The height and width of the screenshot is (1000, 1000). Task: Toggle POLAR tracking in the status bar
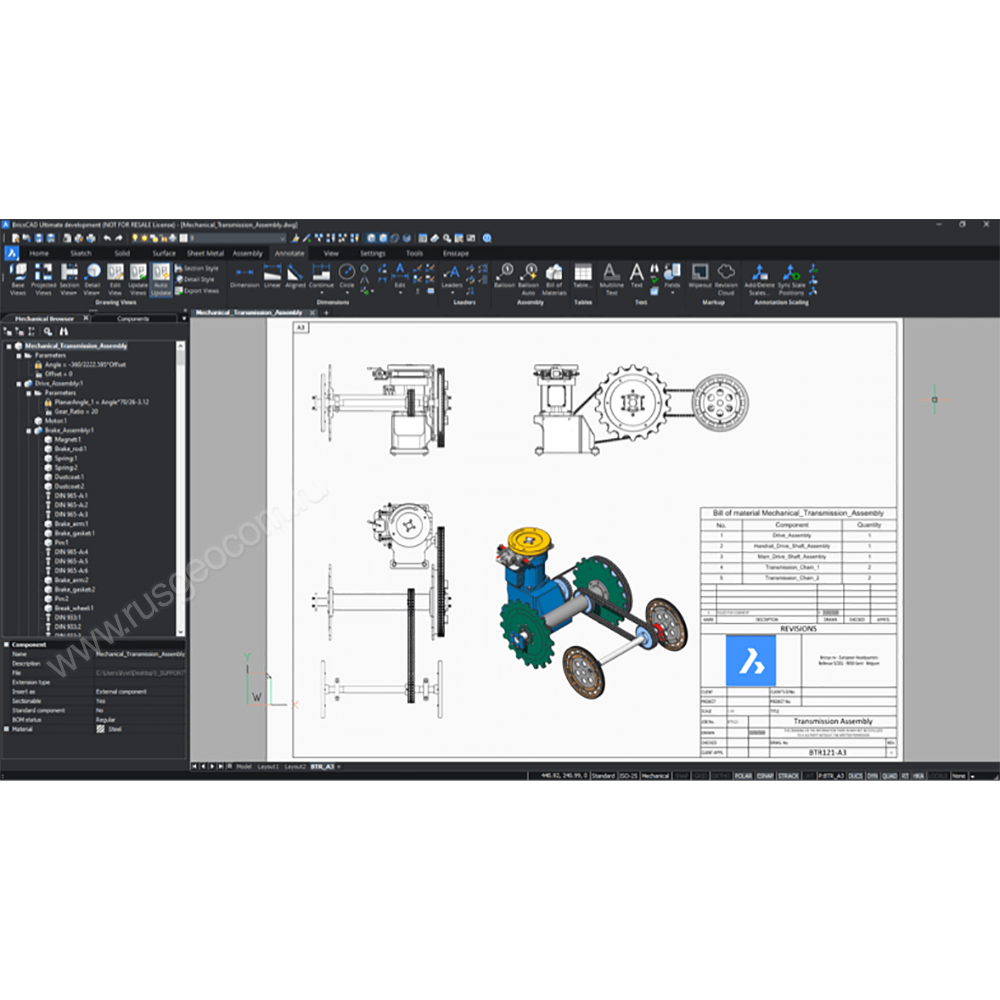pyautogui.click(x=742, y=775)
